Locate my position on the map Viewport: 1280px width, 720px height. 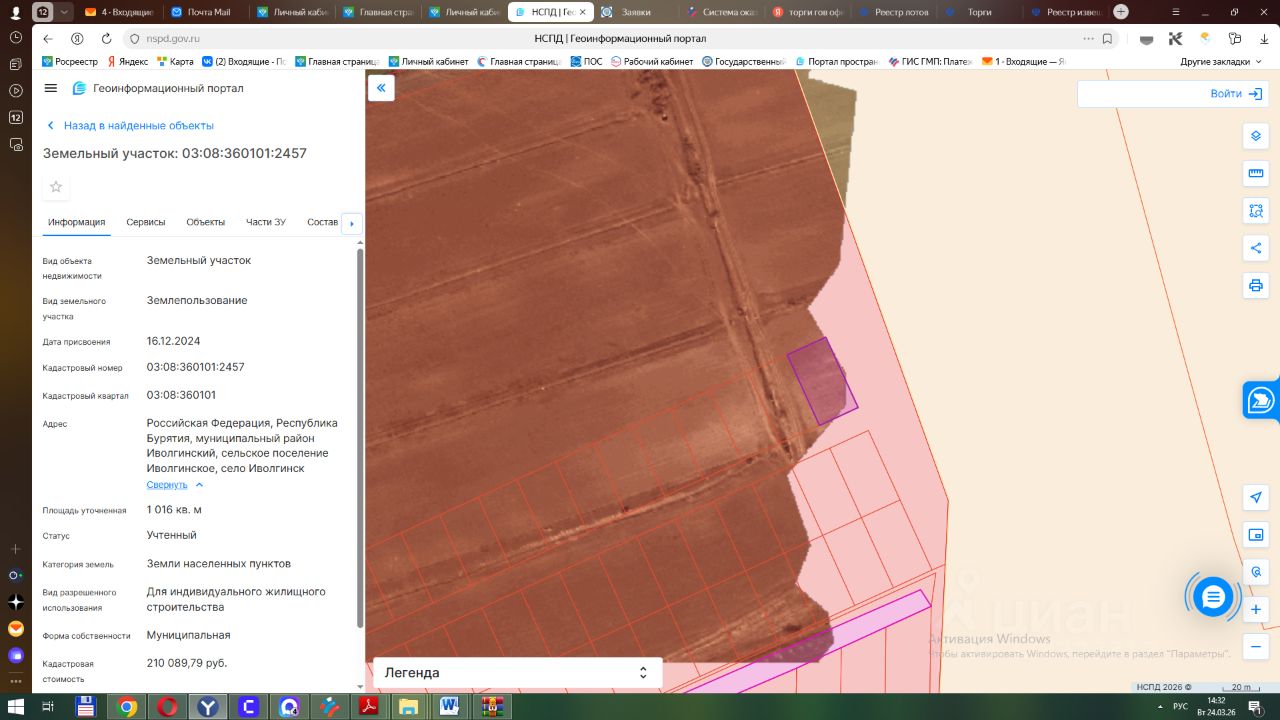point(1256,497)
